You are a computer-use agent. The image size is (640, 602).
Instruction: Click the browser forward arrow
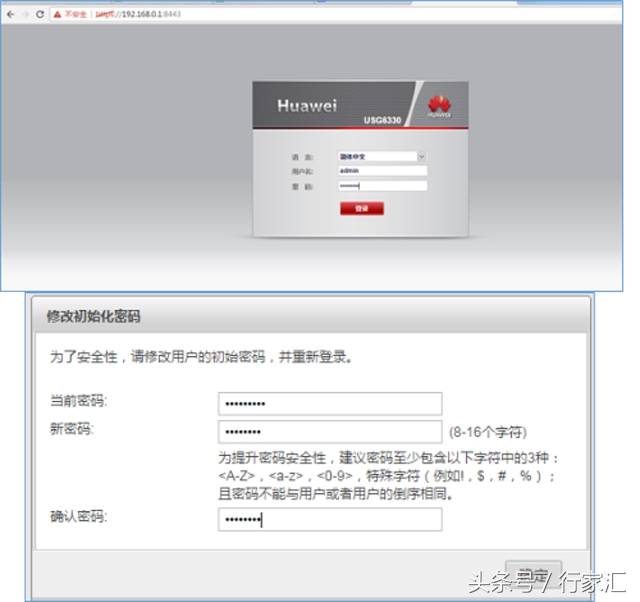[25, 14]
